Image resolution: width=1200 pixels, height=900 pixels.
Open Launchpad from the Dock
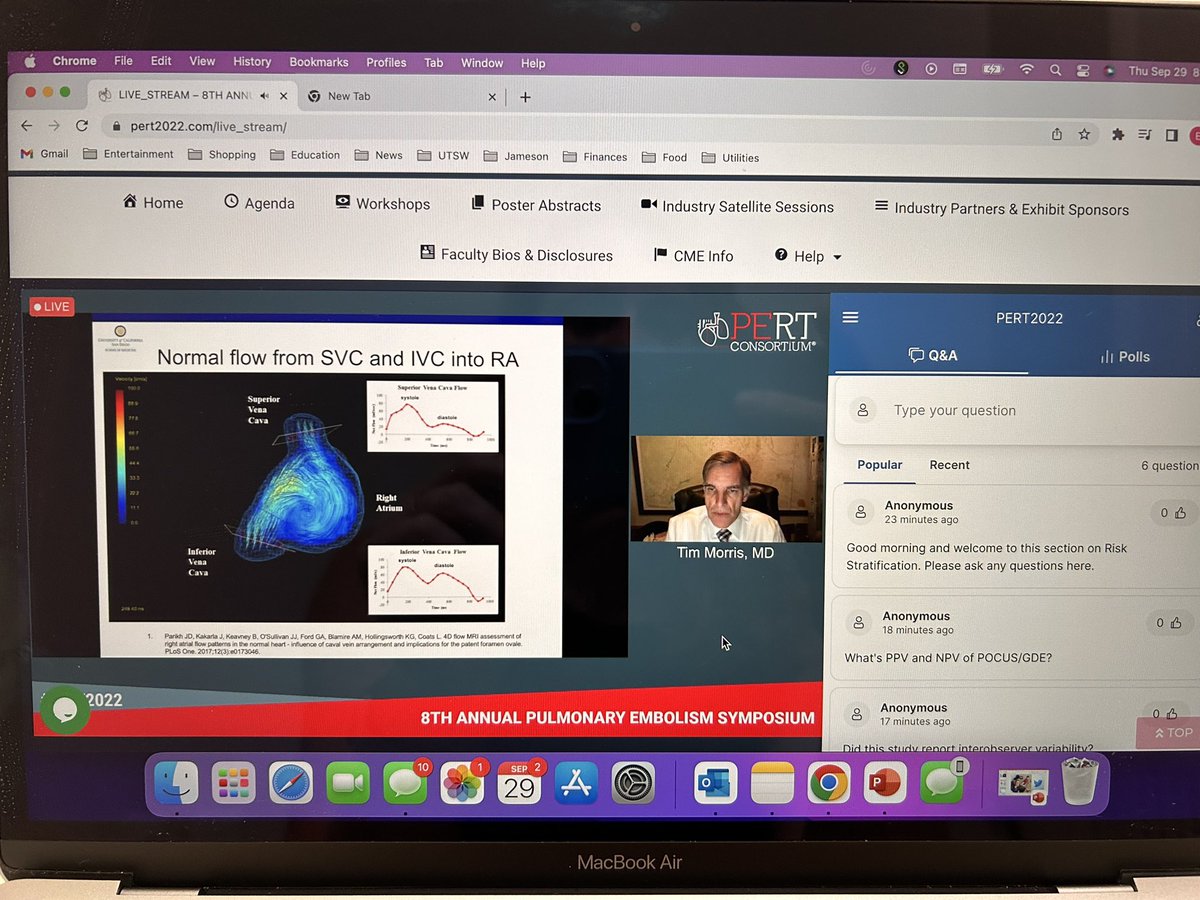coord(234,783)
